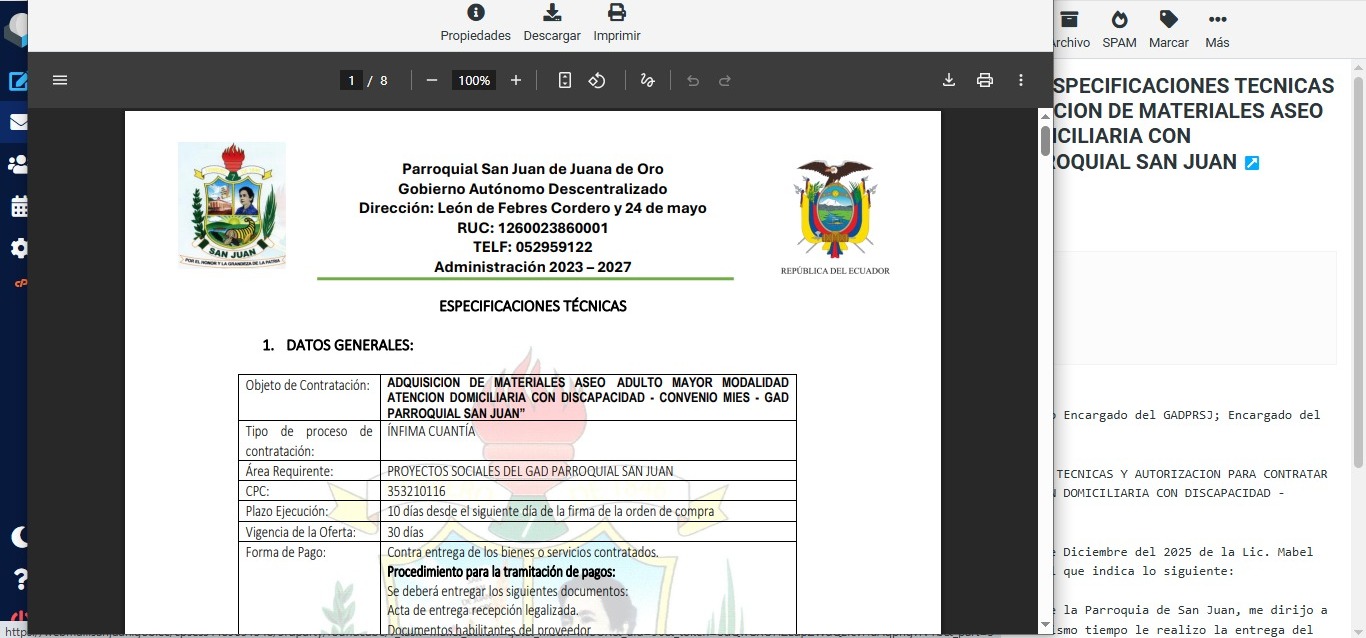The image size is (1366, 638).
Task: Move the message to Archivo
Action: (1069, 29)
